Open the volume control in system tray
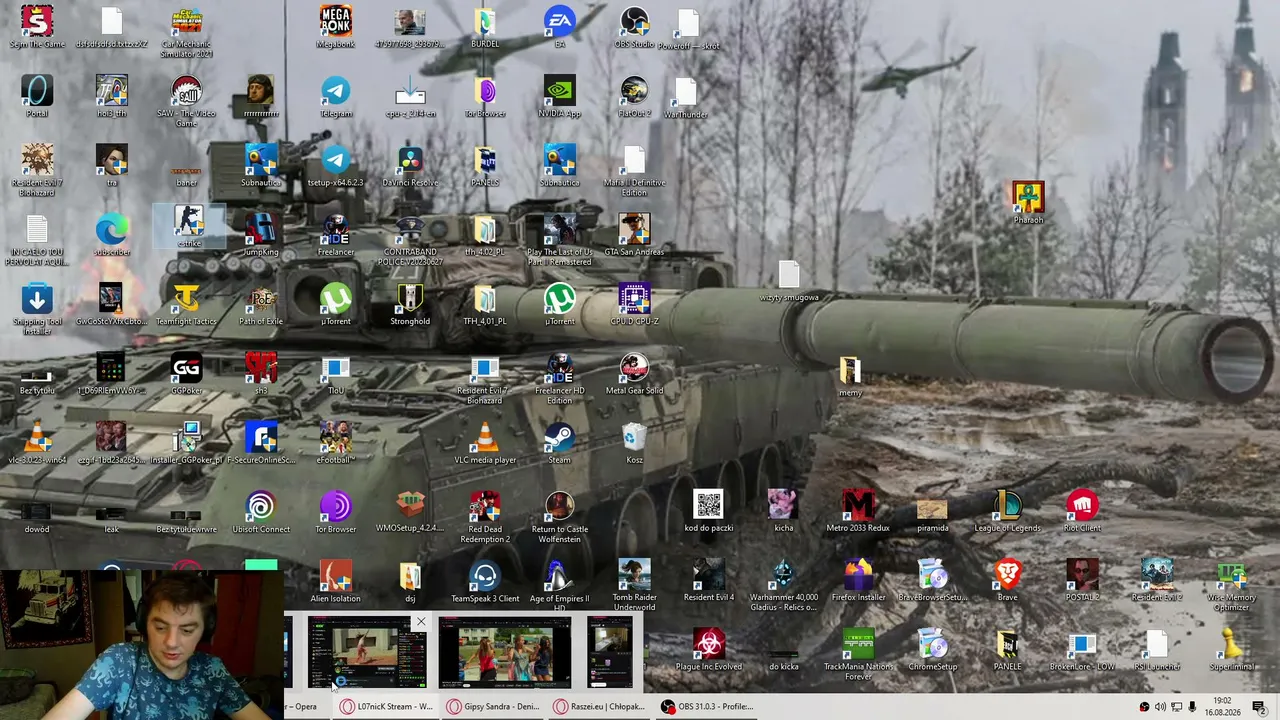1280x720 pixels. pos(1160,707)
